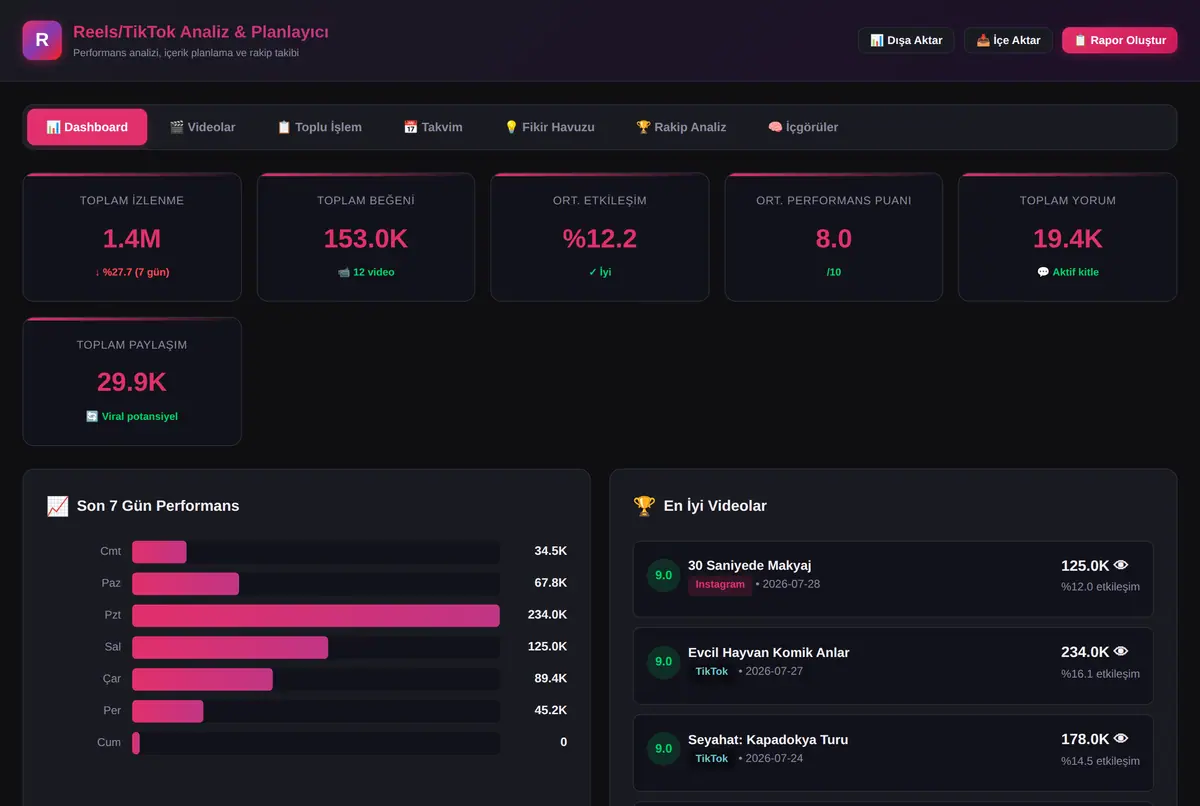Click the 9.0 score badge for Evcil Hayvan Komik Anlar

[x=663, y=661]
